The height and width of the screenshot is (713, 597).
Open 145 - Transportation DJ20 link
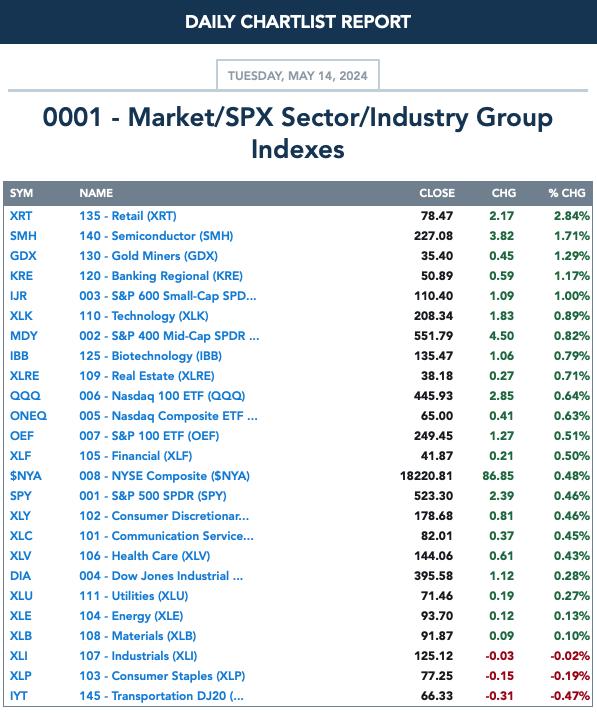[161, 696]
